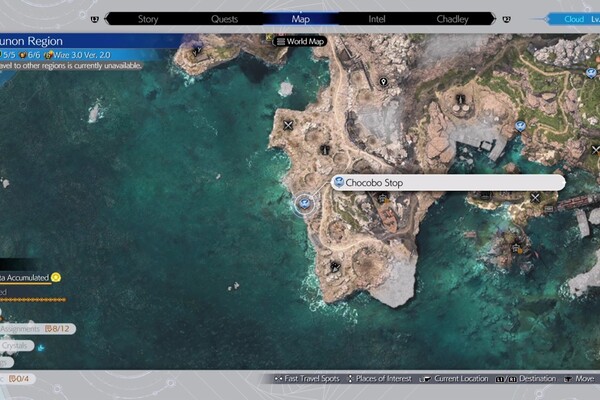600x400 pixels.
Task: Select the 0/4 counter entry
Action: pyautogui.click(x=18, y=379)
